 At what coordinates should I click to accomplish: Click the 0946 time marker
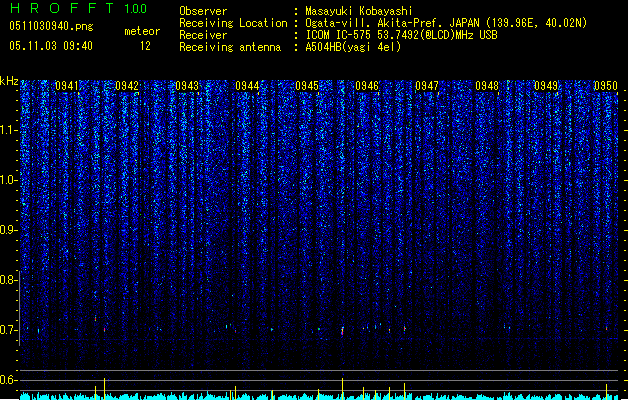[x=367, y=86]
